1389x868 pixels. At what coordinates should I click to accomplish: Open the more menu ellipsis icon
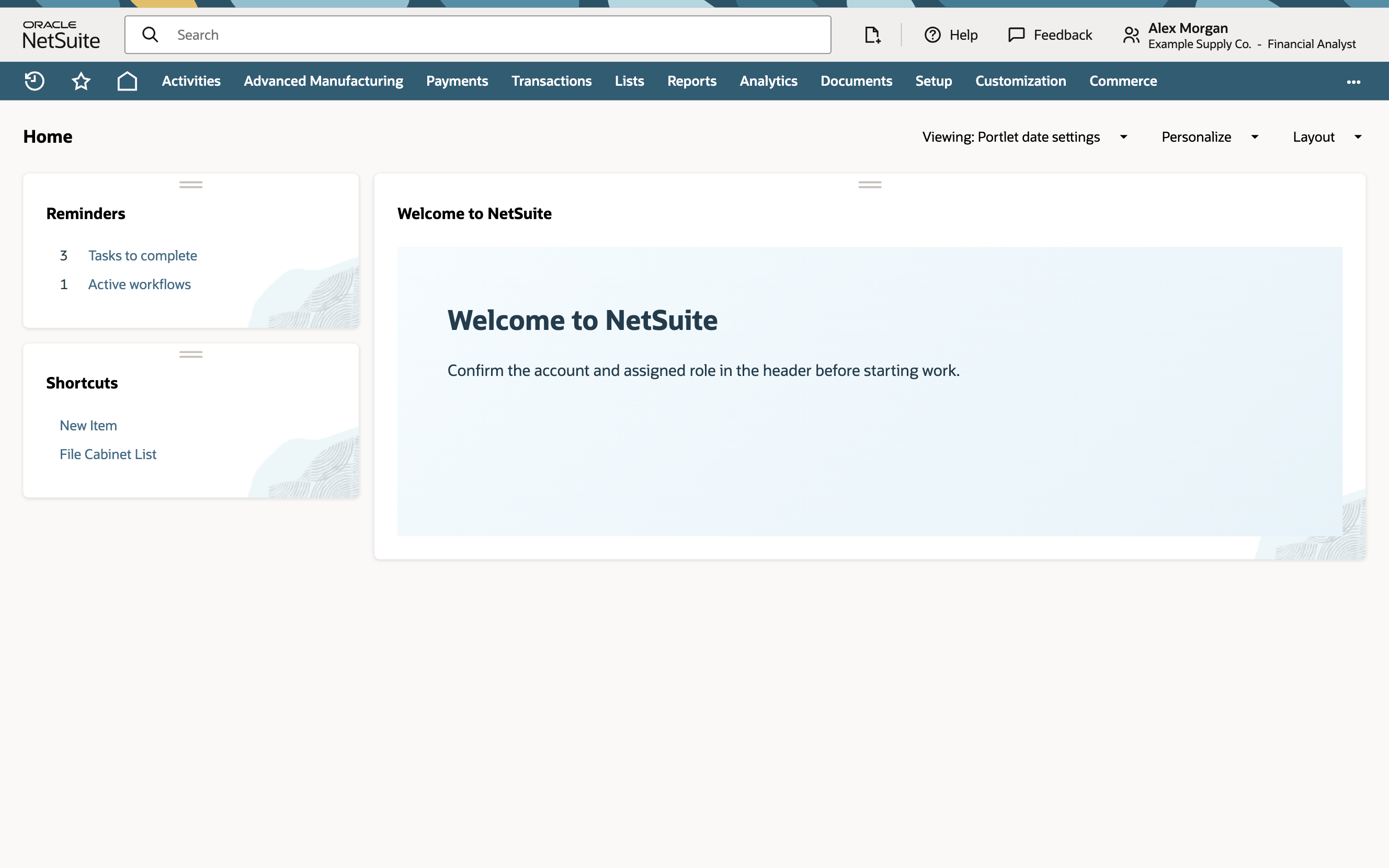[x=1353, y=82]
